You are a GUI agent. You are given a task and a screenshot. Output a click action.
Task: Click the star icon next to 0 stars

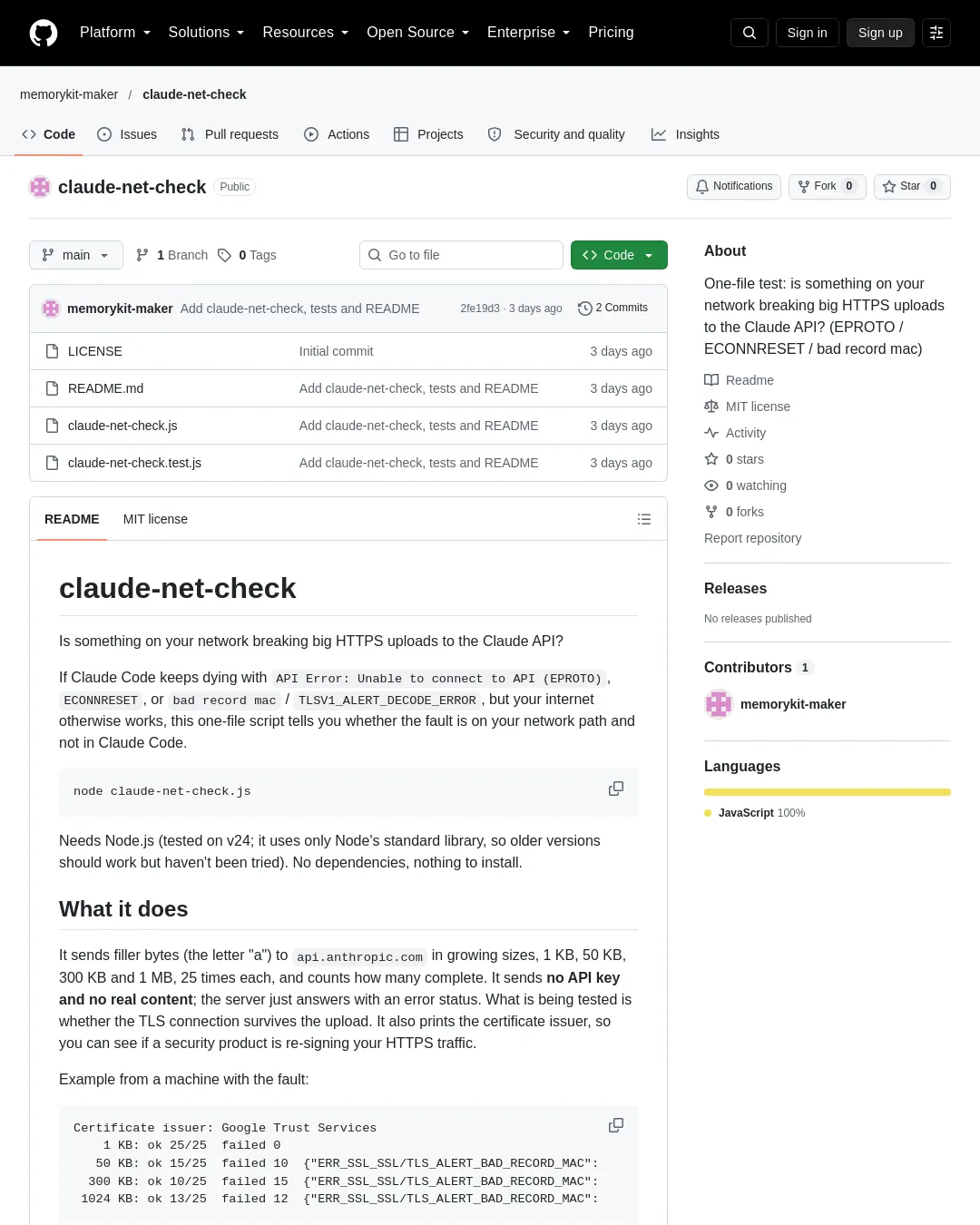point(711,459)
